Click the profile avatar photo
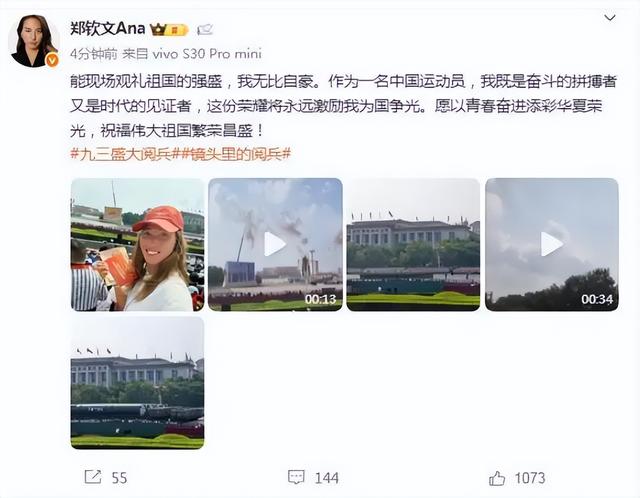The width and height of the screenshot is (640, 498). tap(33, 41)
